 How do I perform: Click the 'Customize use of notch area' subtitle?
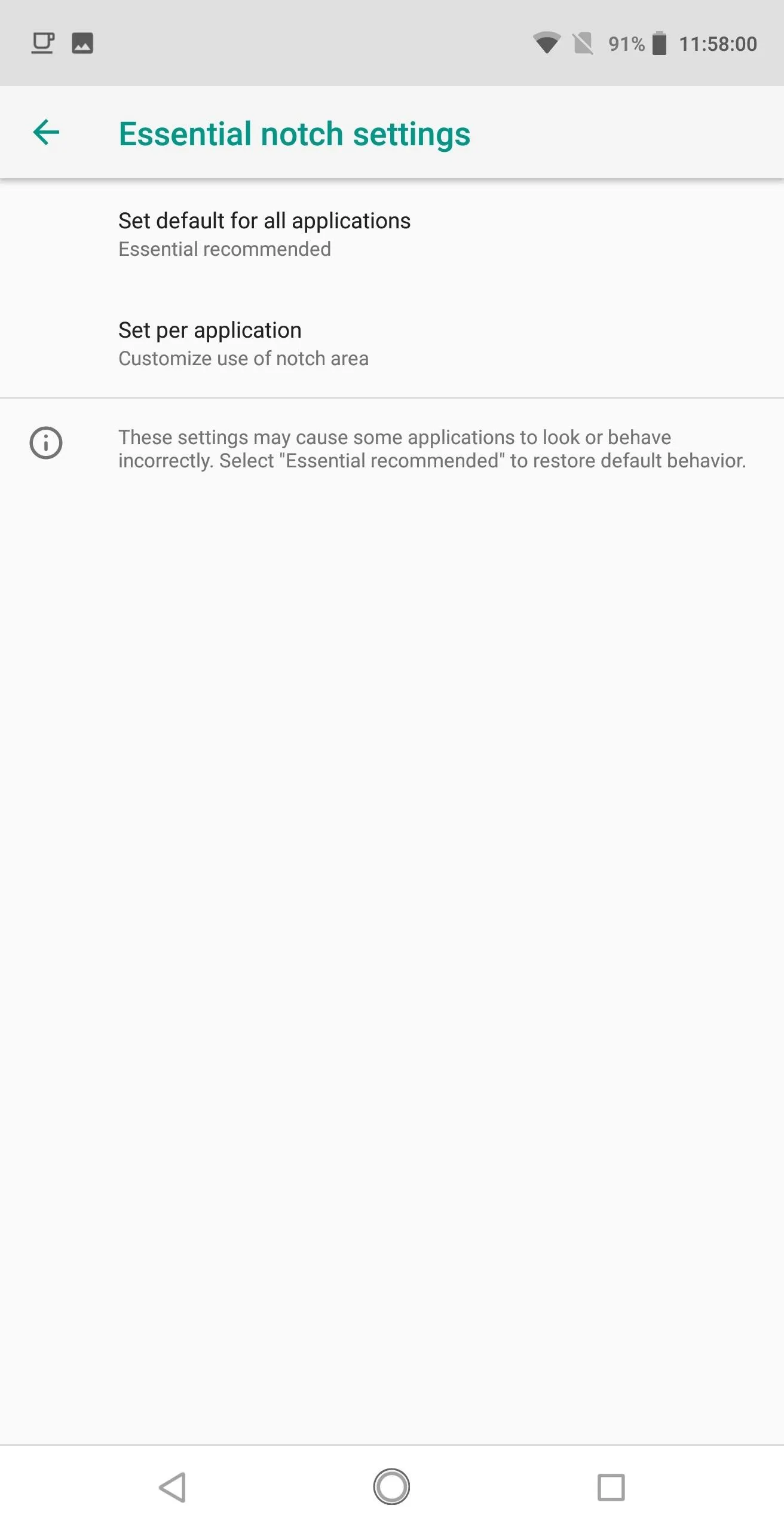point(243,359)
